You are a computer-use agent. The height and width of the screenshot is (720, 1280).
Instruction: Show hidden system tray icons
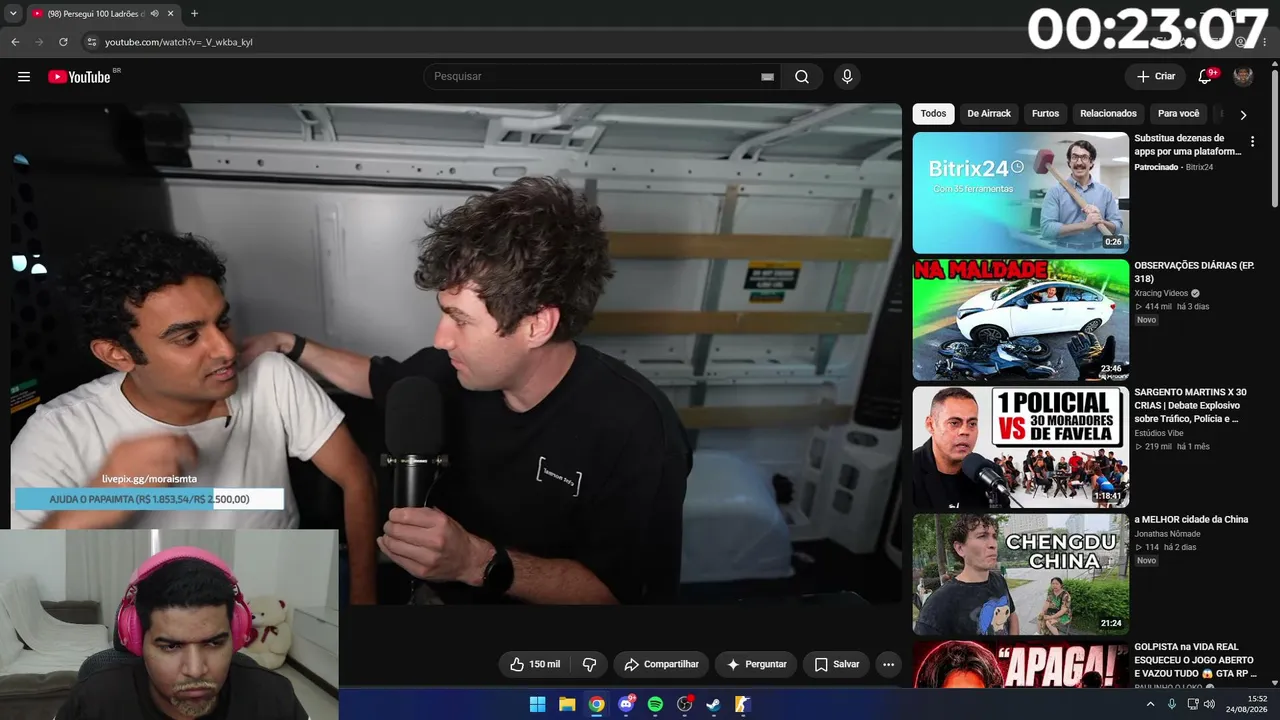click(x=1150, y=704)
